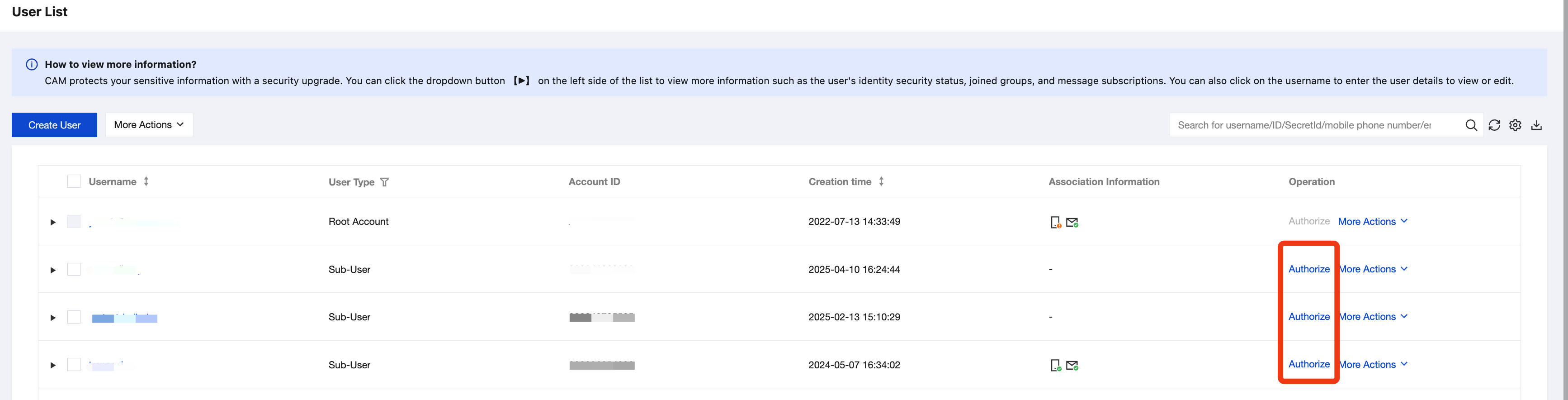Expand the Root Account row details
Viewport: 1568px width, 400px height.
pyautogui.click(x=53, y=222)
